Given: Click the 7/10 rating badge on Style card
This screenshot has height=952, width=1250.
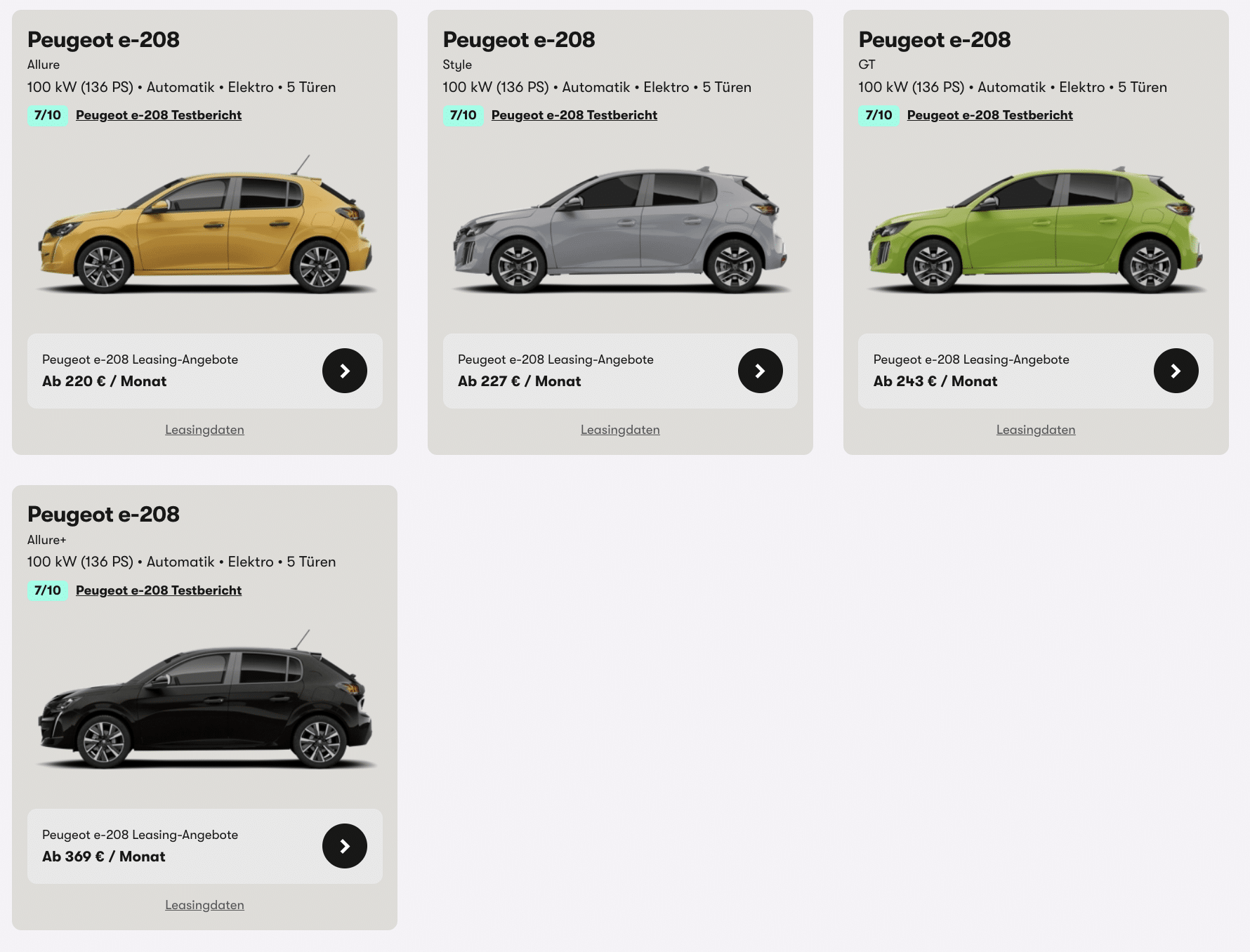Looking at the screenshot, I should [463, 115].
